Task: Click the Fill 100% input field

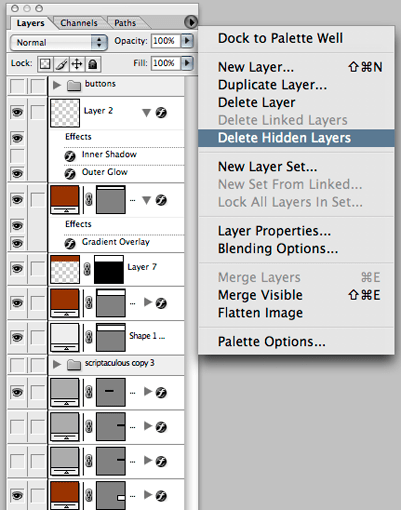Action: click(x=166, y=63)
